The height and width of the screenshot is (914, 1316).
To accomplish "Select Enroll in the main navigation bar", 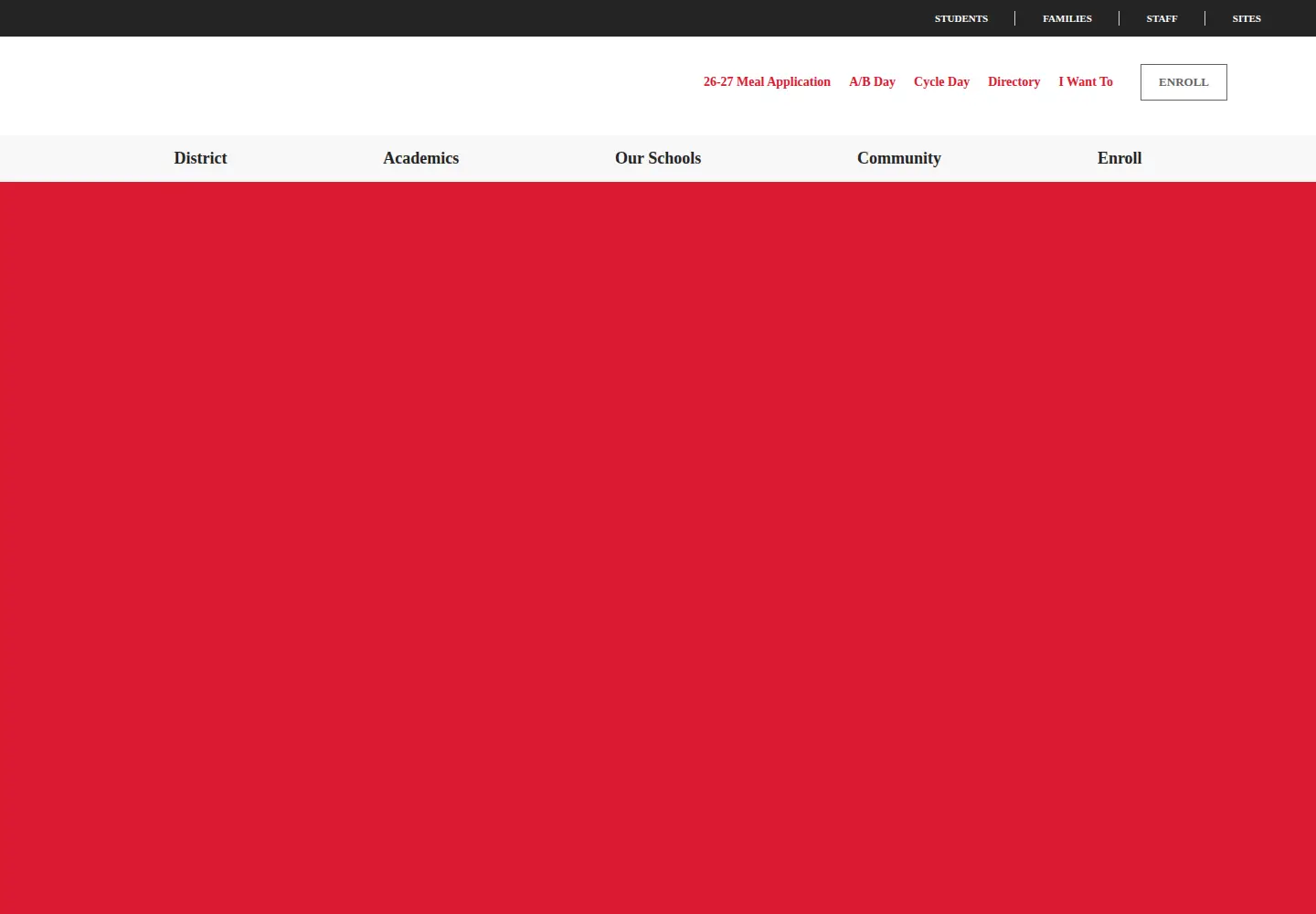I will tap(1120, 158).
